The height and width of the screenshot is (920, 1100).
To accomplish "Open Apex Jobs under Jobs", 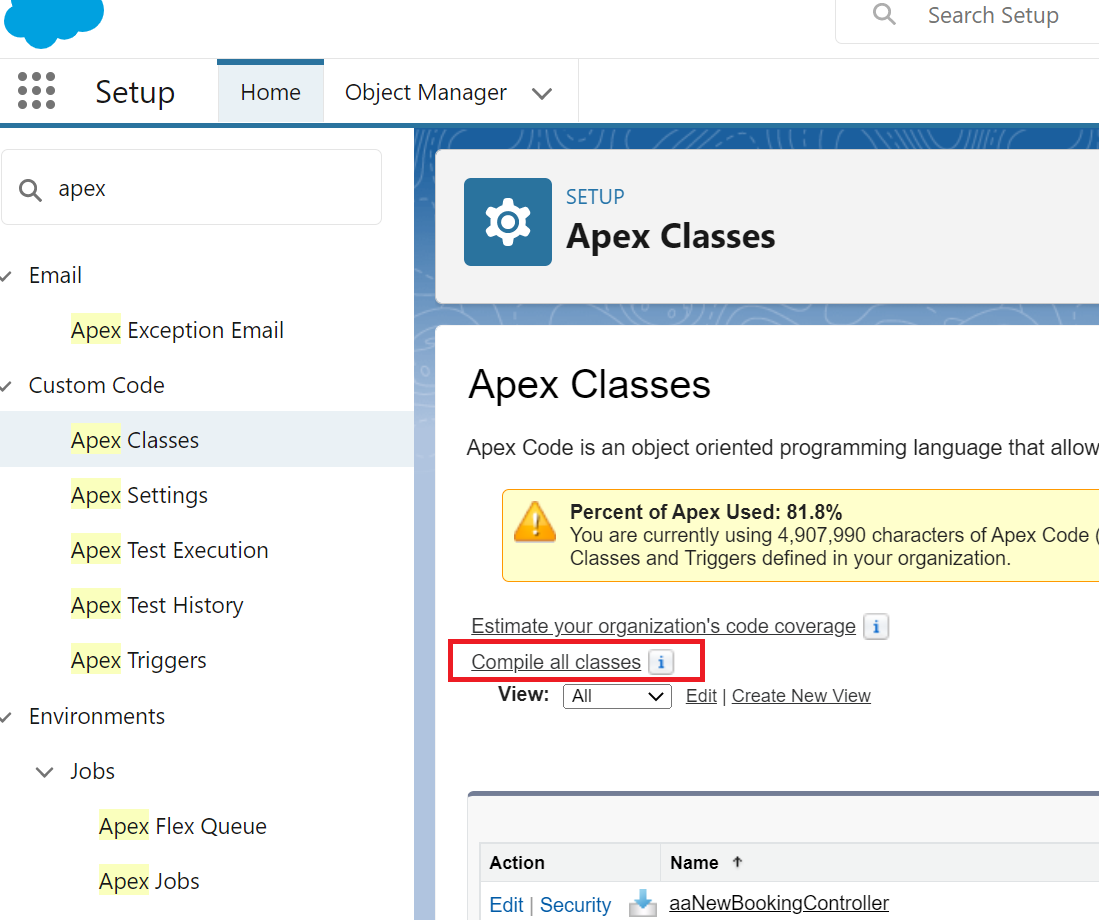I will 149,881.
